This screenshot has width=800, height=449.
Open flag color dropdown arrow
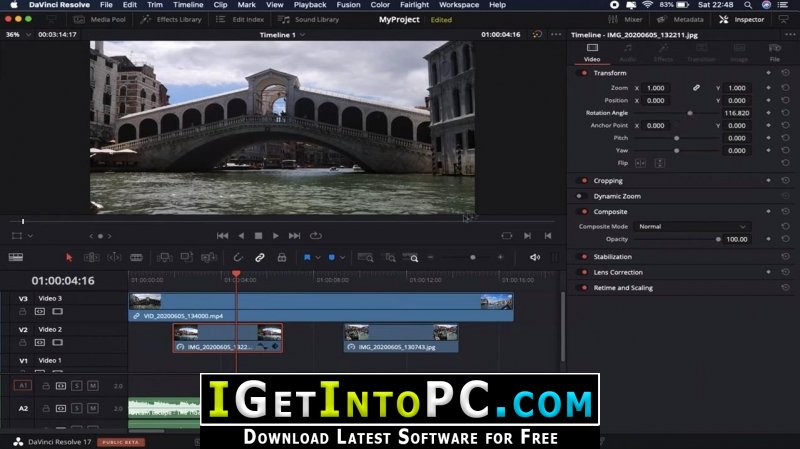318,258
